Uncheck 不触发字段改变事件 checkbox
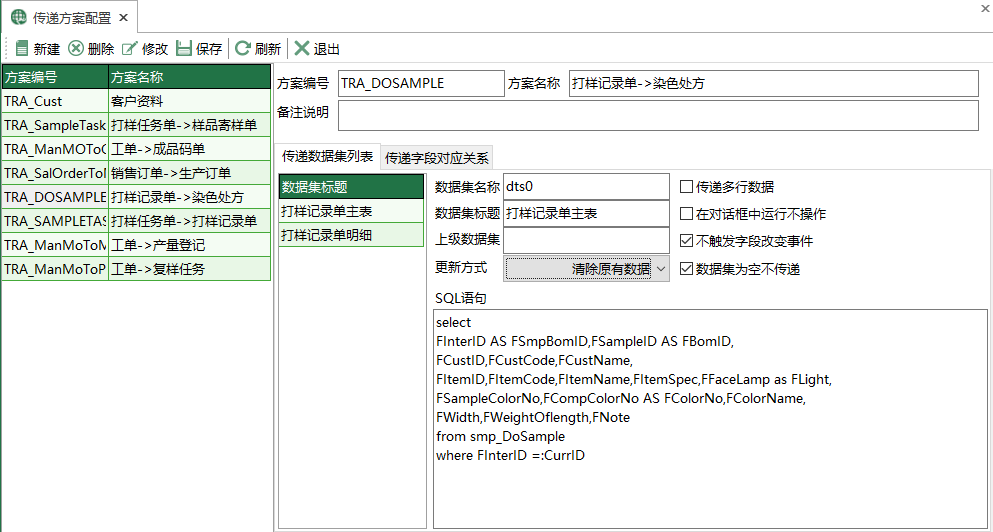 point(686,241)
